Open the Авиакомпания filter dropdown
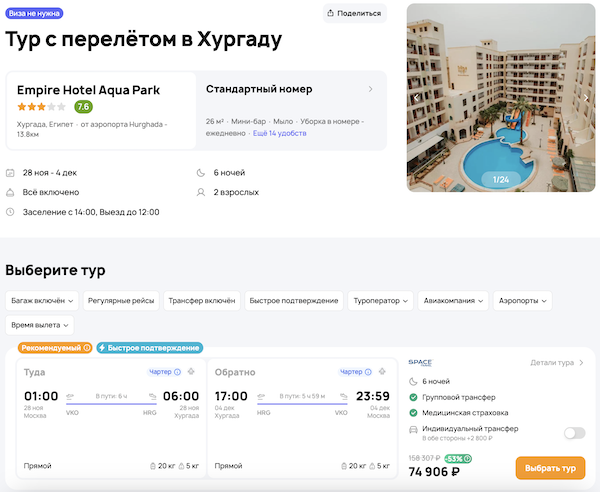The width and height of the screenshot is (600, 492). coord(453,300)
